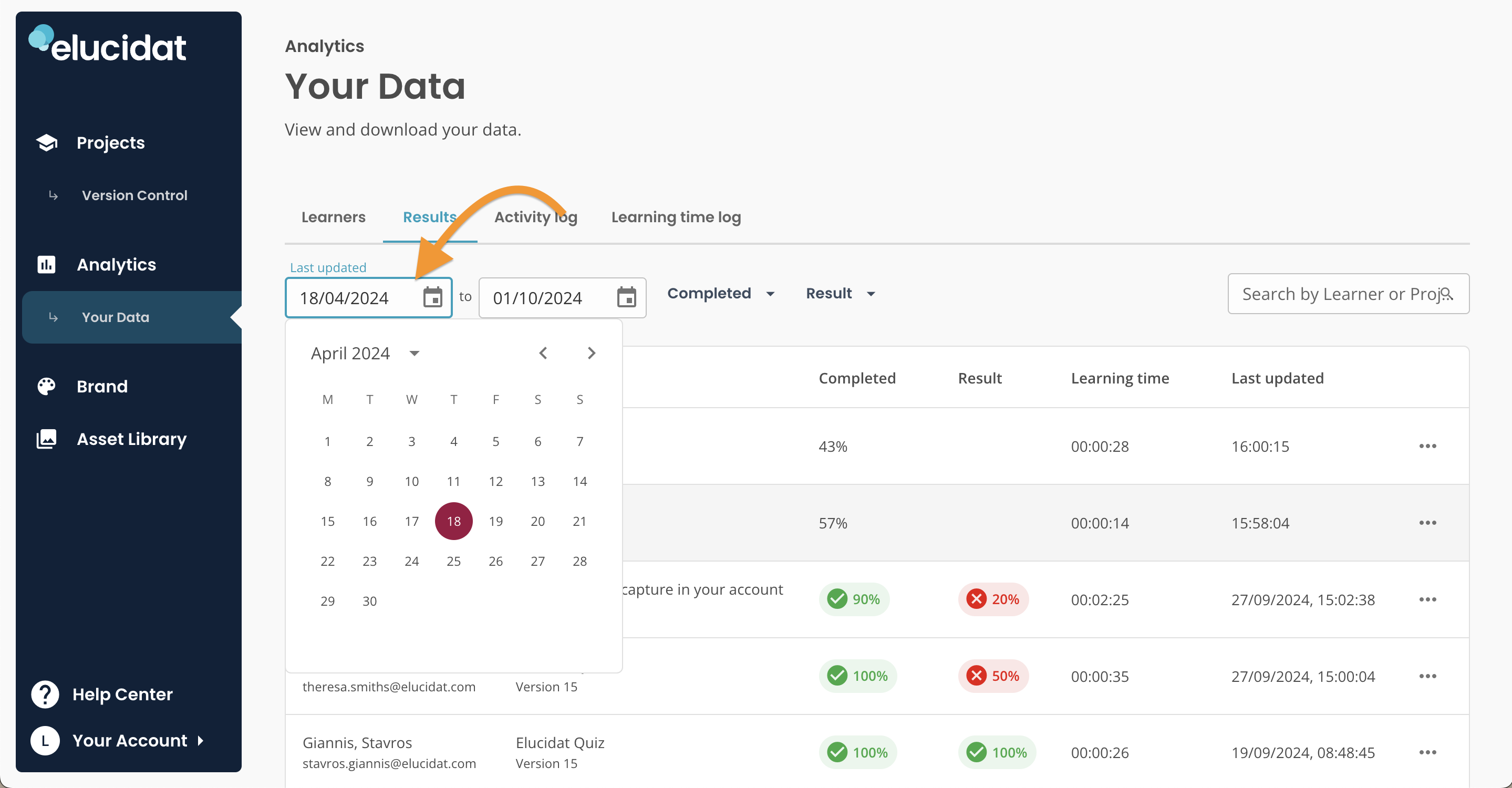The width and height of the screenshot is (1512, 788).
Task: Open options menu for 16:00:15 row
Action: click(1427, 447)
